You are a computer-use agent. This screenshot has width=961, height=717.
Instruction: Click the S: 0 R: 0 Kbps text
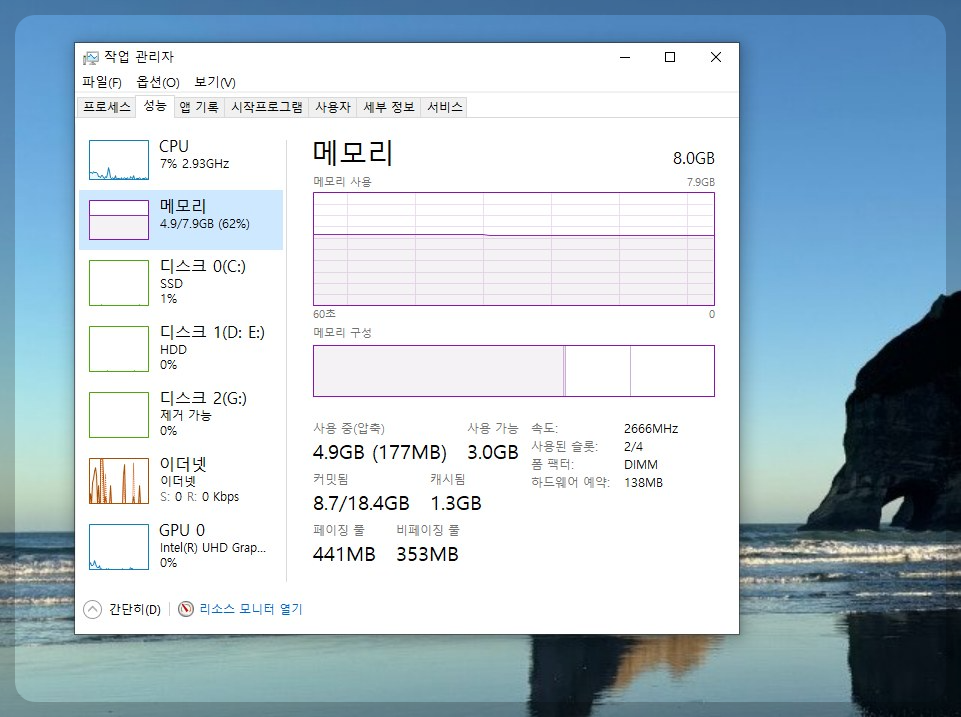point(199,496)
